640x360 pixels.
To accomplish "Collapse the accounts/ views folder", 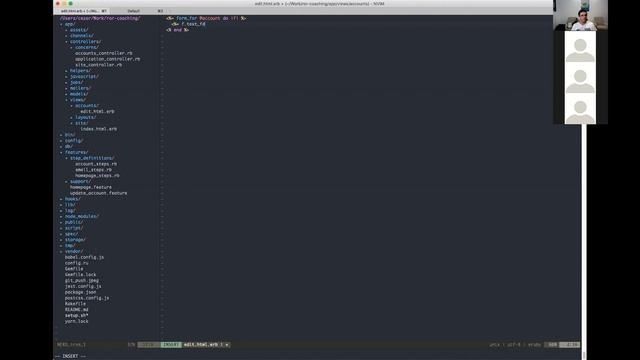I will tap(86, 105).
